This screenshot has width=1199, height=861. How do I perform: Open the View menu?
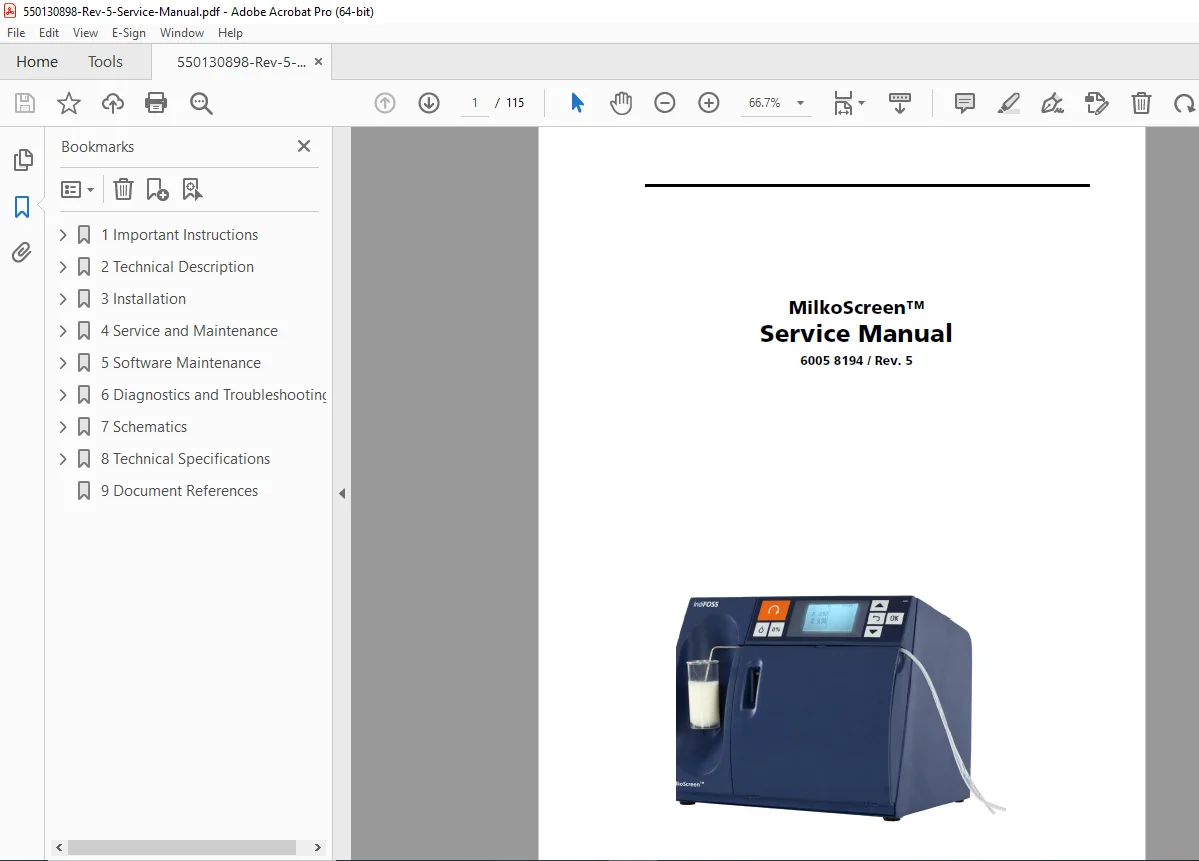coord(85,33)
